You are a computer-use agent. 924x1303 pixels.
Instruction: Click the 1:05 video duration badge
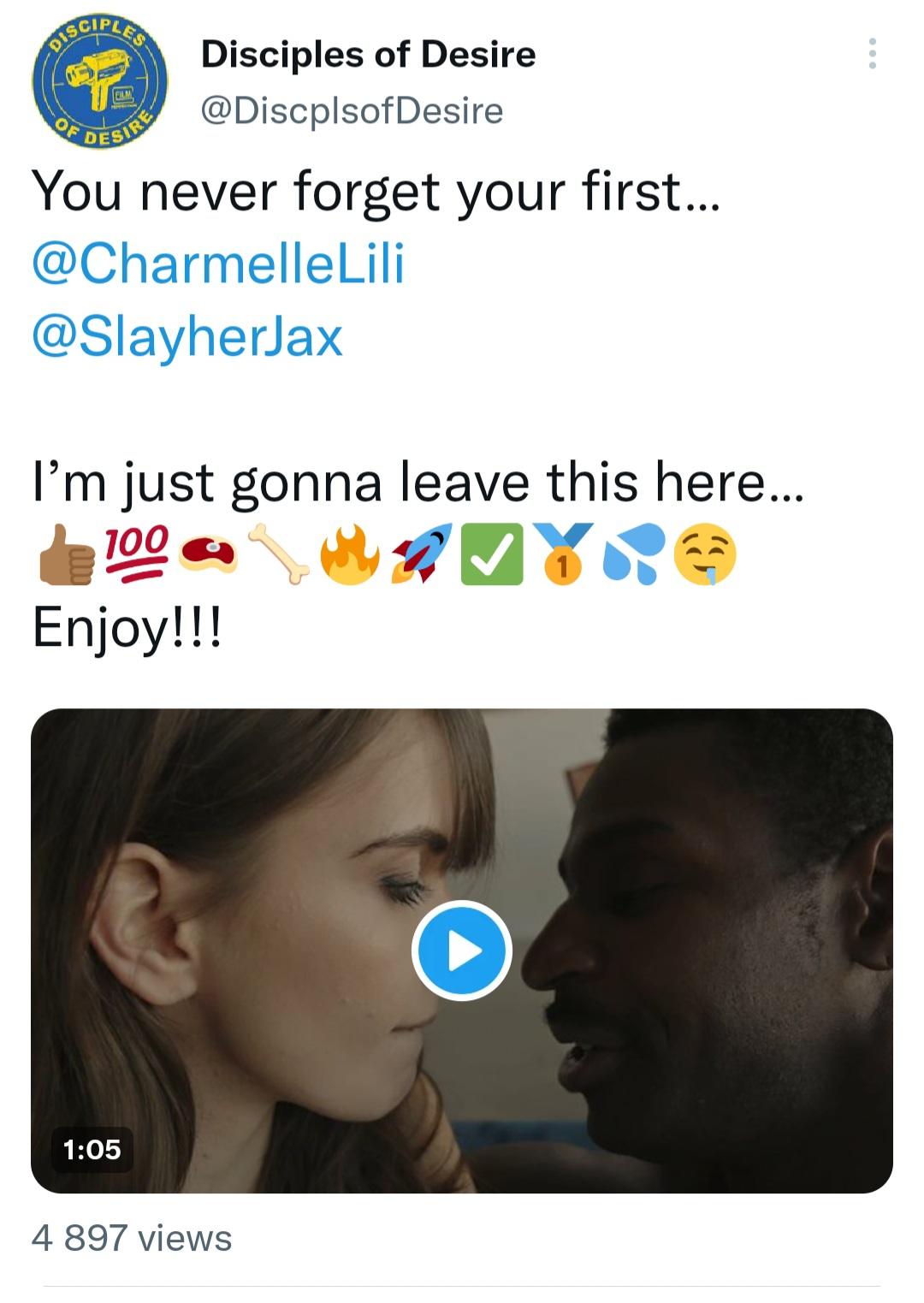pos(92,1149)
